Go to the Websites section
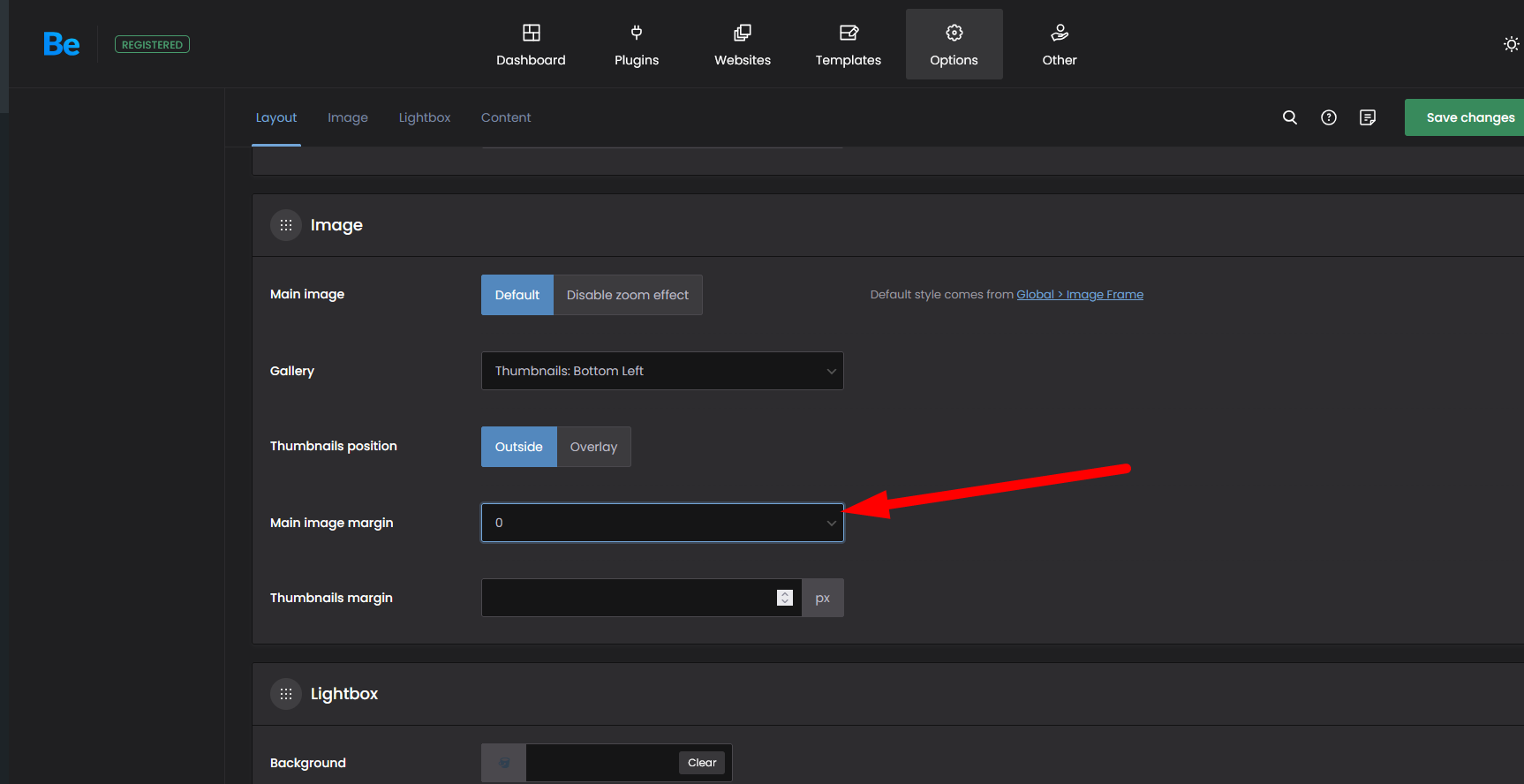 tap(743, 45)
